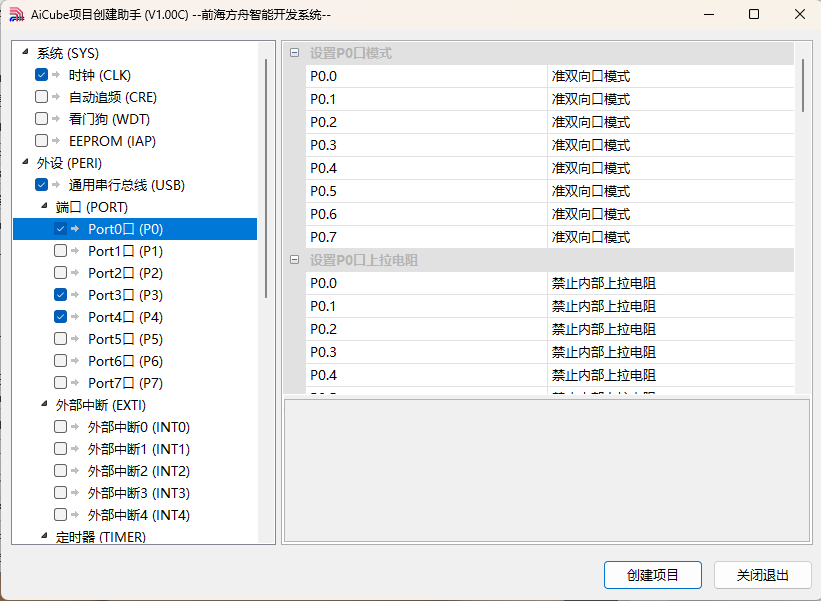Enable the 自动追频 (CRE) checkbox
The image size is (821, 601).
41,97
